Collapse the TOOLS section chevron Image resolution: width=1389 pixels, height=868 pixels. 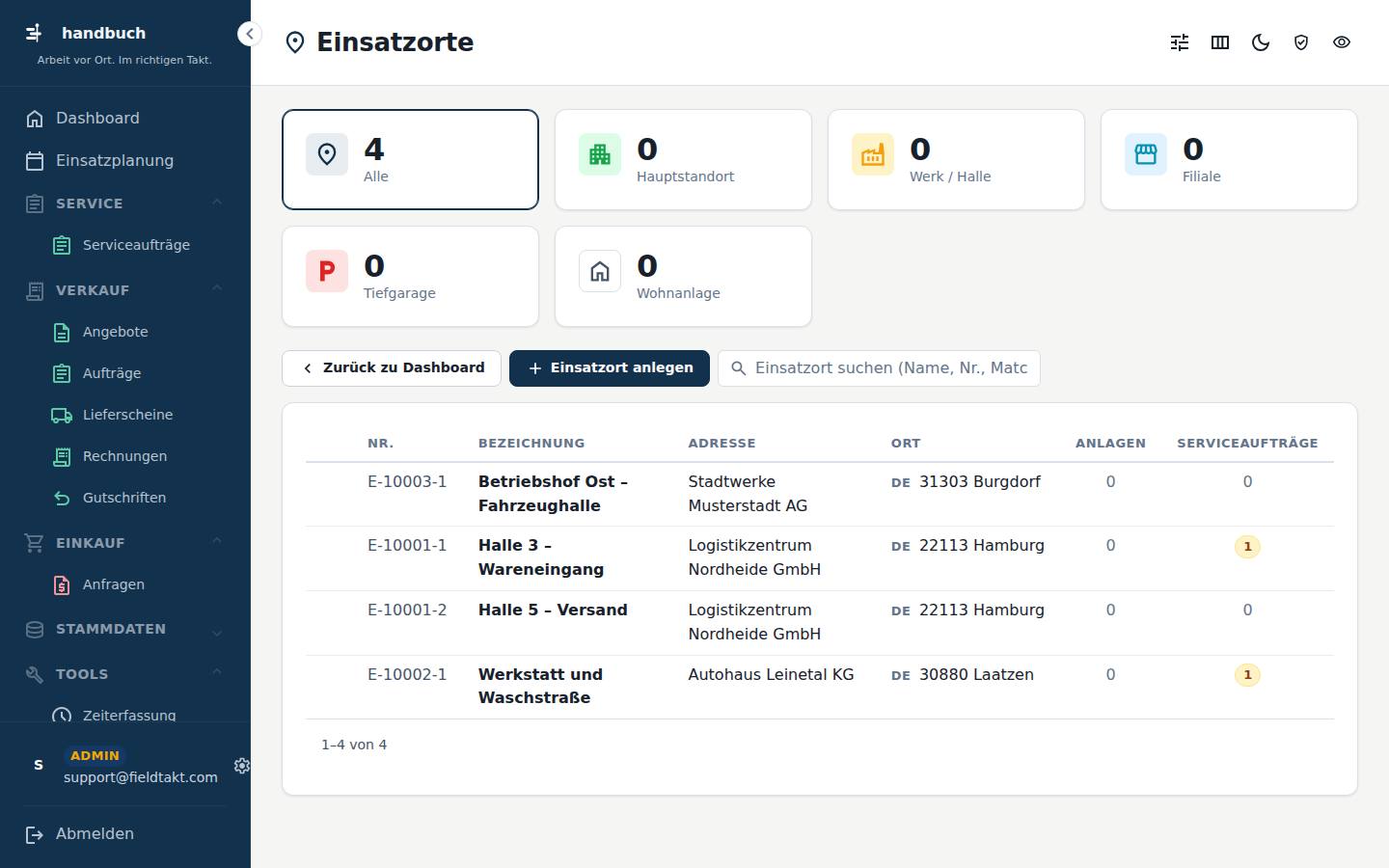[x=217, y=673]
